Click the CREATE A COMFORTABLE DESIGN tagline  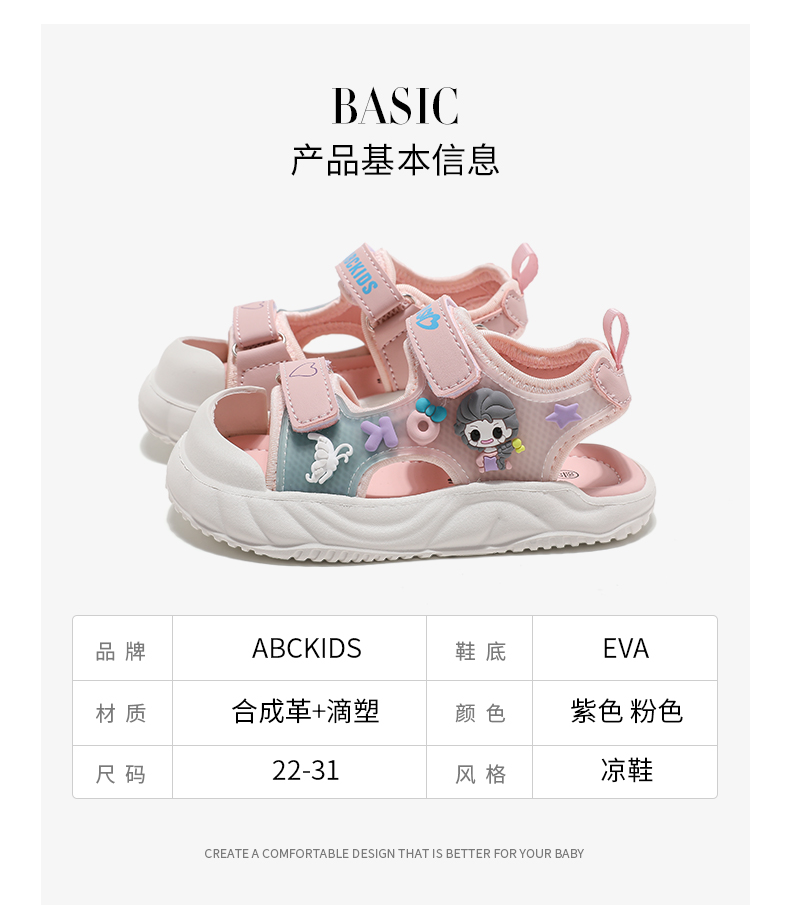pos(394,854)
